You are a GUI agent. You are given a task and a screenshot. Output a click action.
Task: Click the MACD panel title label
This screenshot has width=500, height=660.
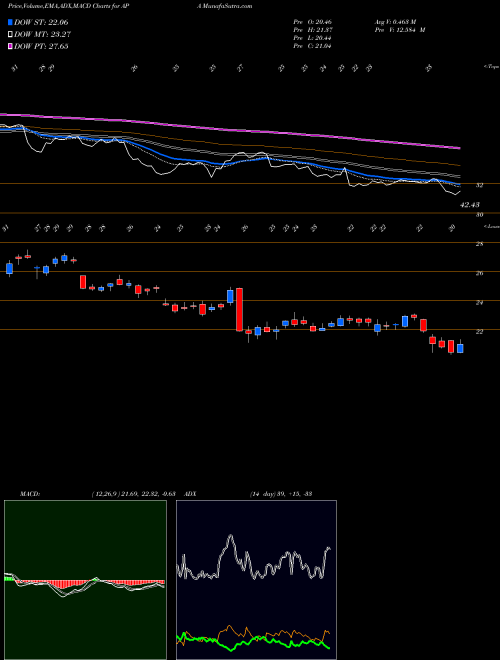pos(29,494)
